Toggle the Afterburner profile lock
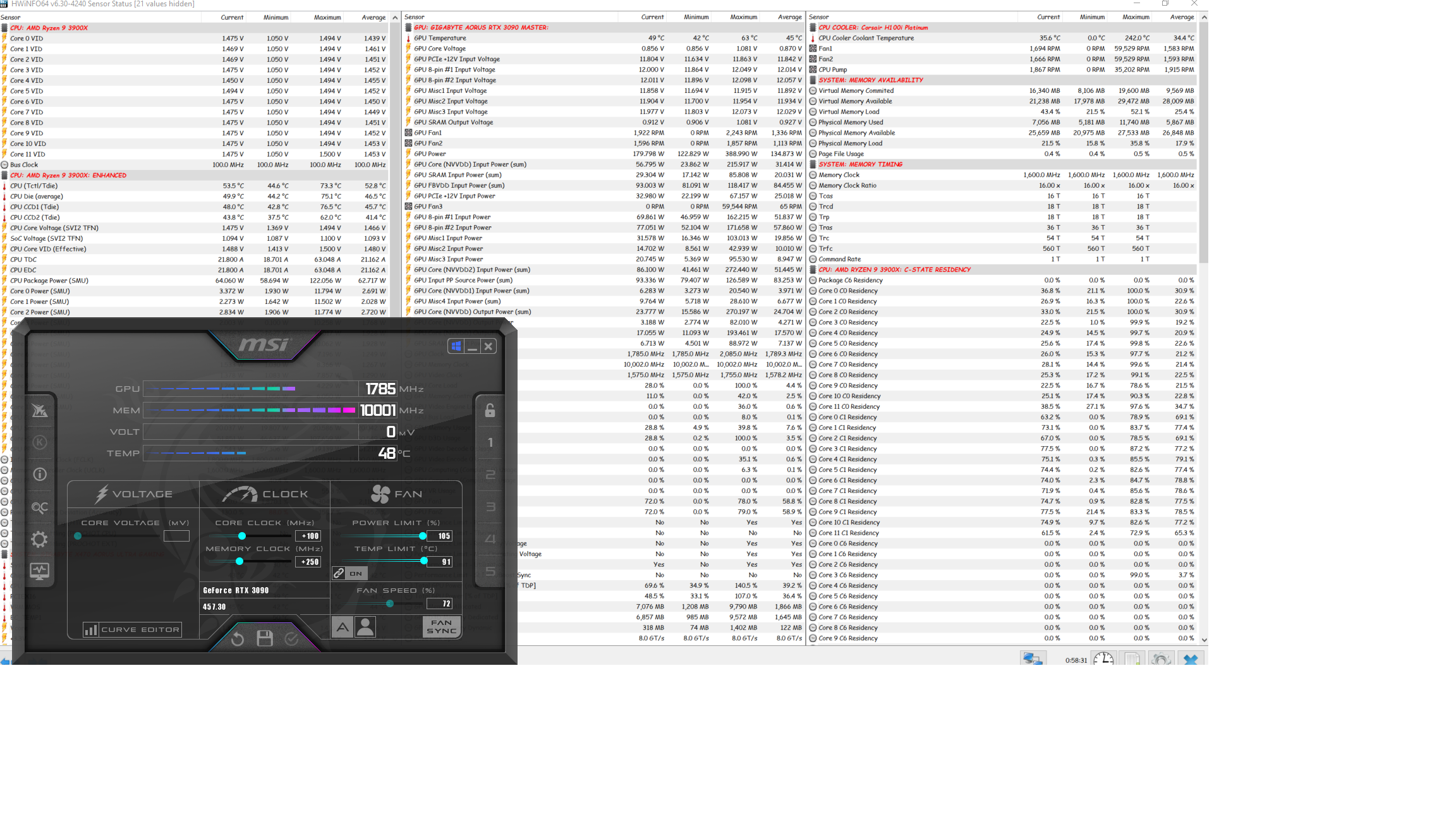The height and width of the screenshot is (819, 1456). click(x=490, y=410)
